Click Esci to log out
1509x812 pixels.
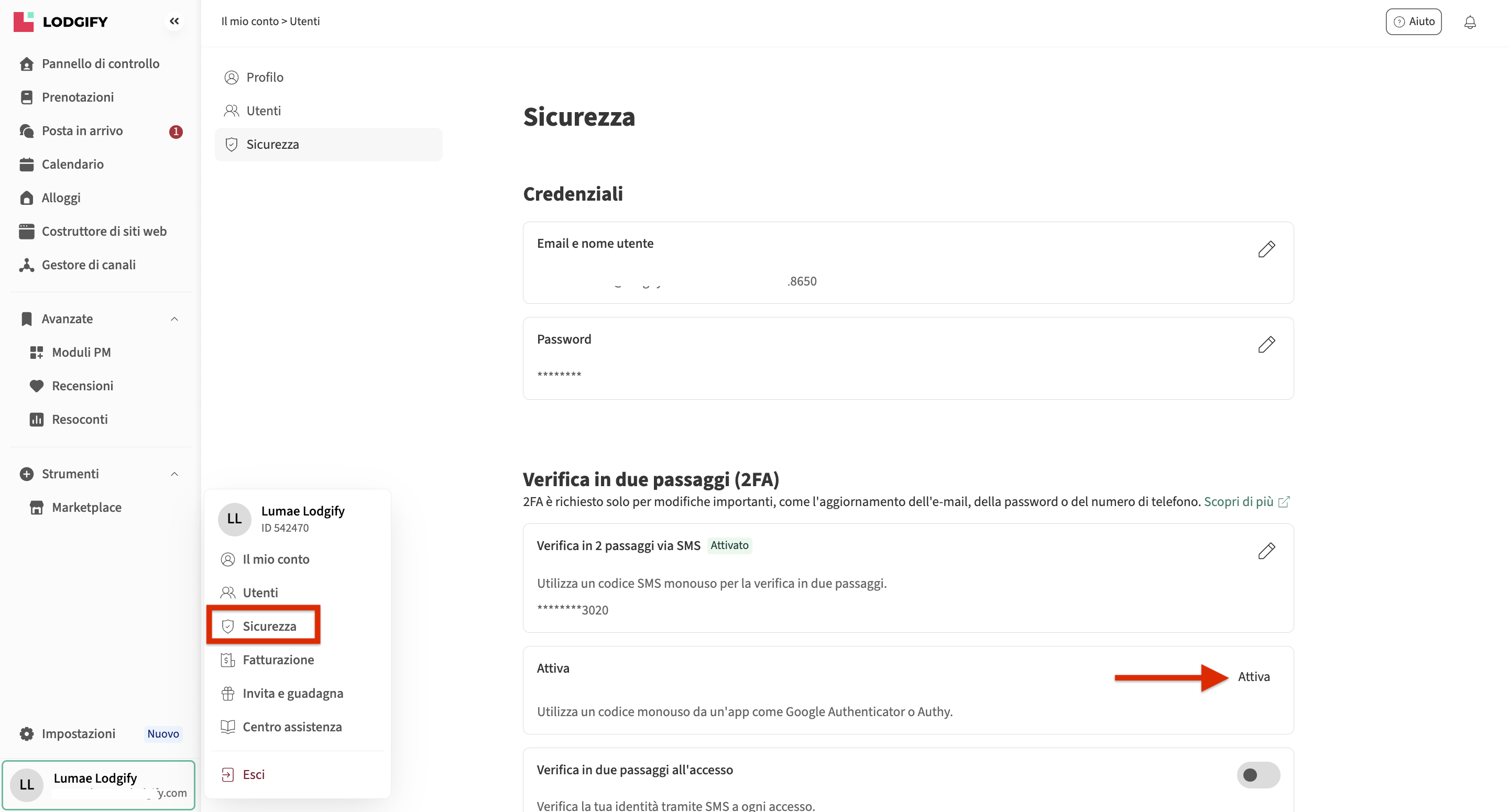[253, 774]
